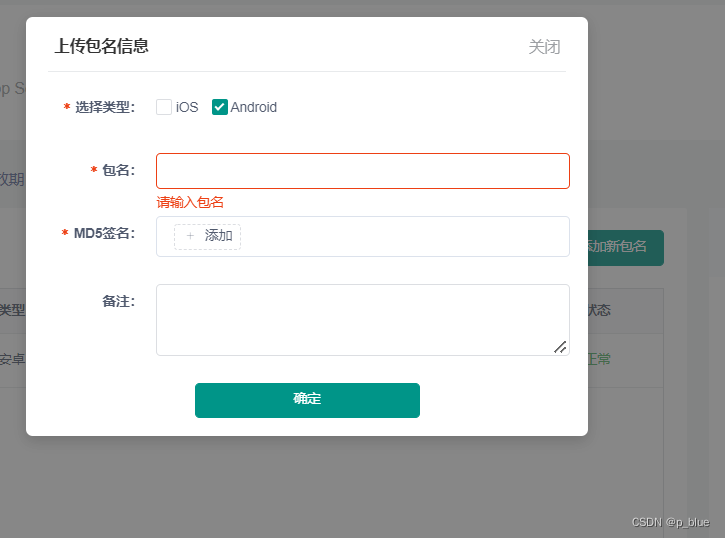Click the 确定 confirm button
Image resolution: width=725 pixels, height=538 pixels.
[x=307, y=400]
